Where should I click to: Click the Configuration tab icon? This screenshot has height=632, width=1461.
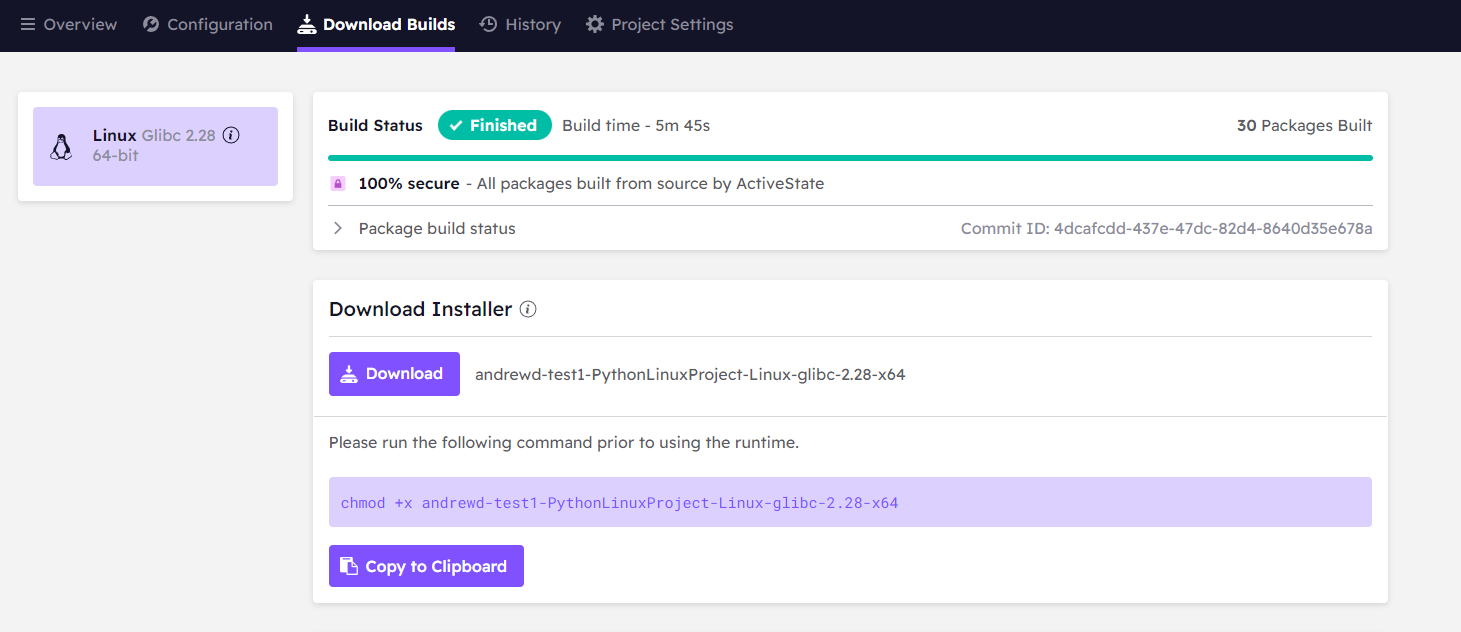tap(151, 24)
